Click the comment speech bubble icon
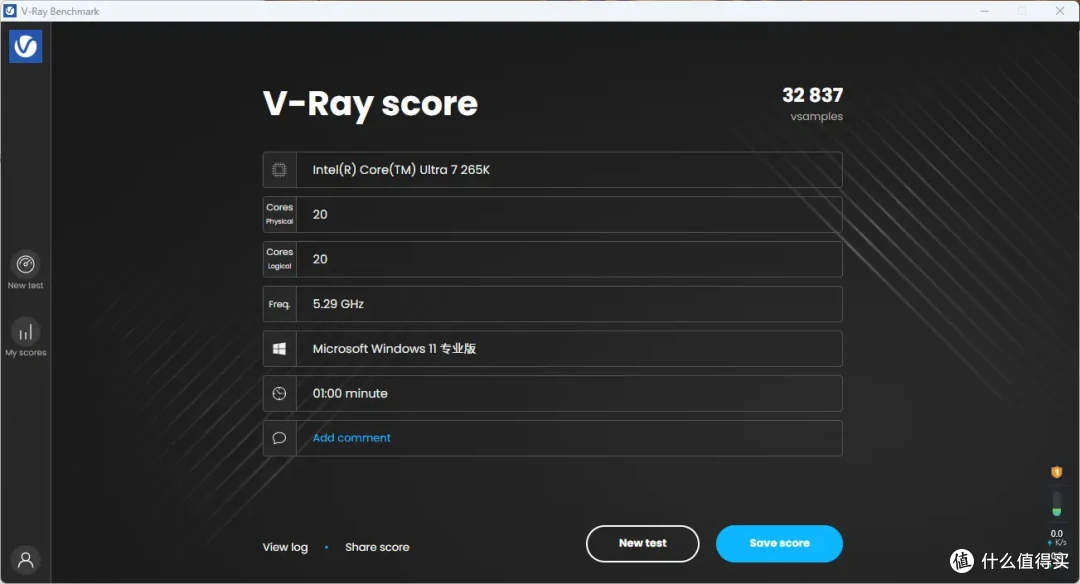This screenshot has width=1080, height=584. pyautogui.click(x=279, y=438)
